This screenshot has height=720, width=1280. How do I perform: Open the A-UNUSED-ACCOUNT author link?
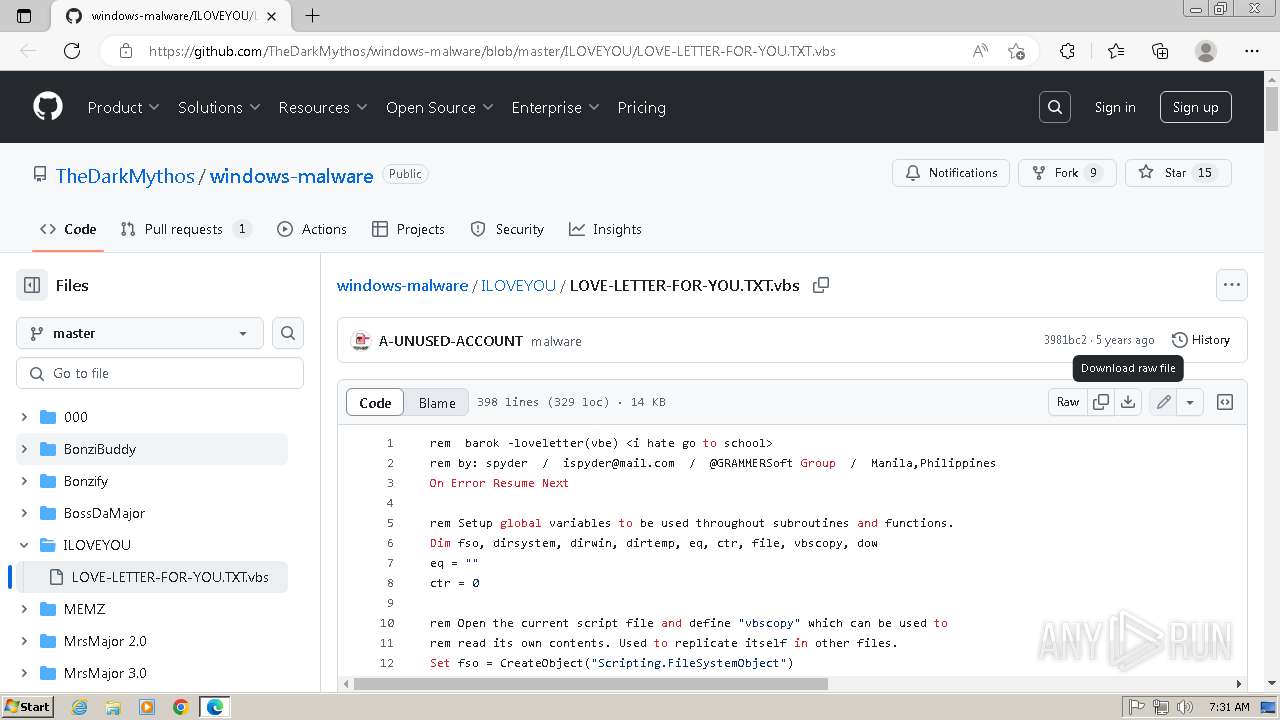[450, 341]
